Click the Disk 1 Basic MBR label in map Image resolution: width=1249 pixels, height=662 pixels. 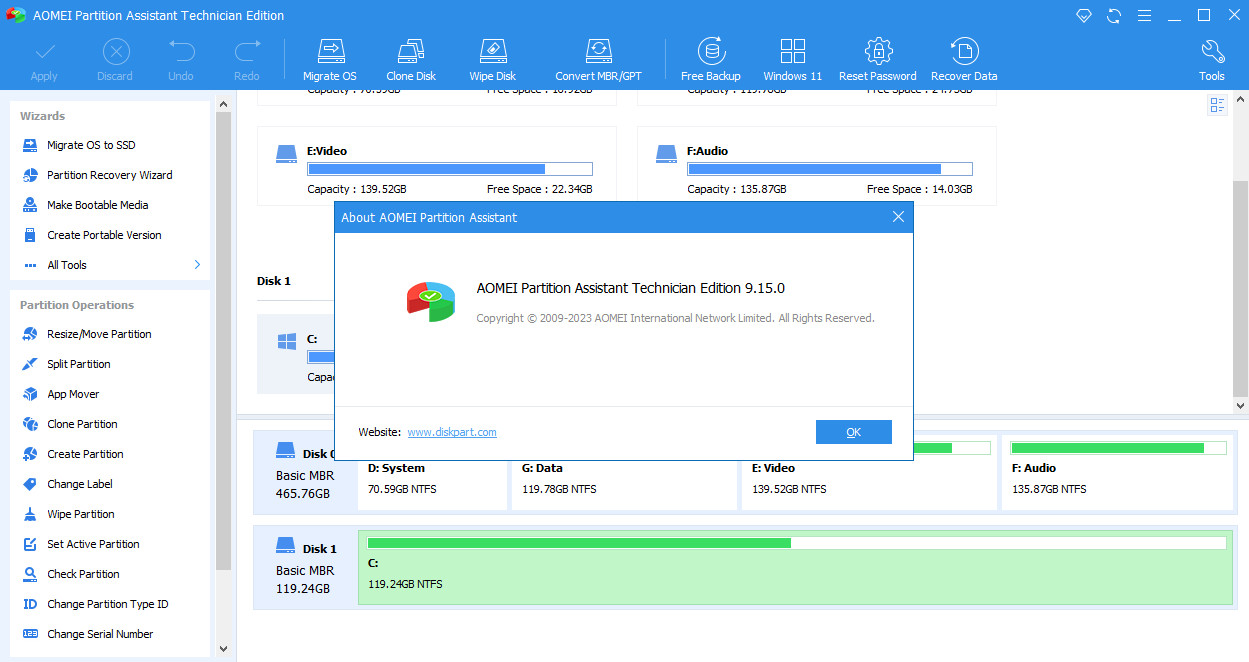pyautogui.click(x=305, y=568)
